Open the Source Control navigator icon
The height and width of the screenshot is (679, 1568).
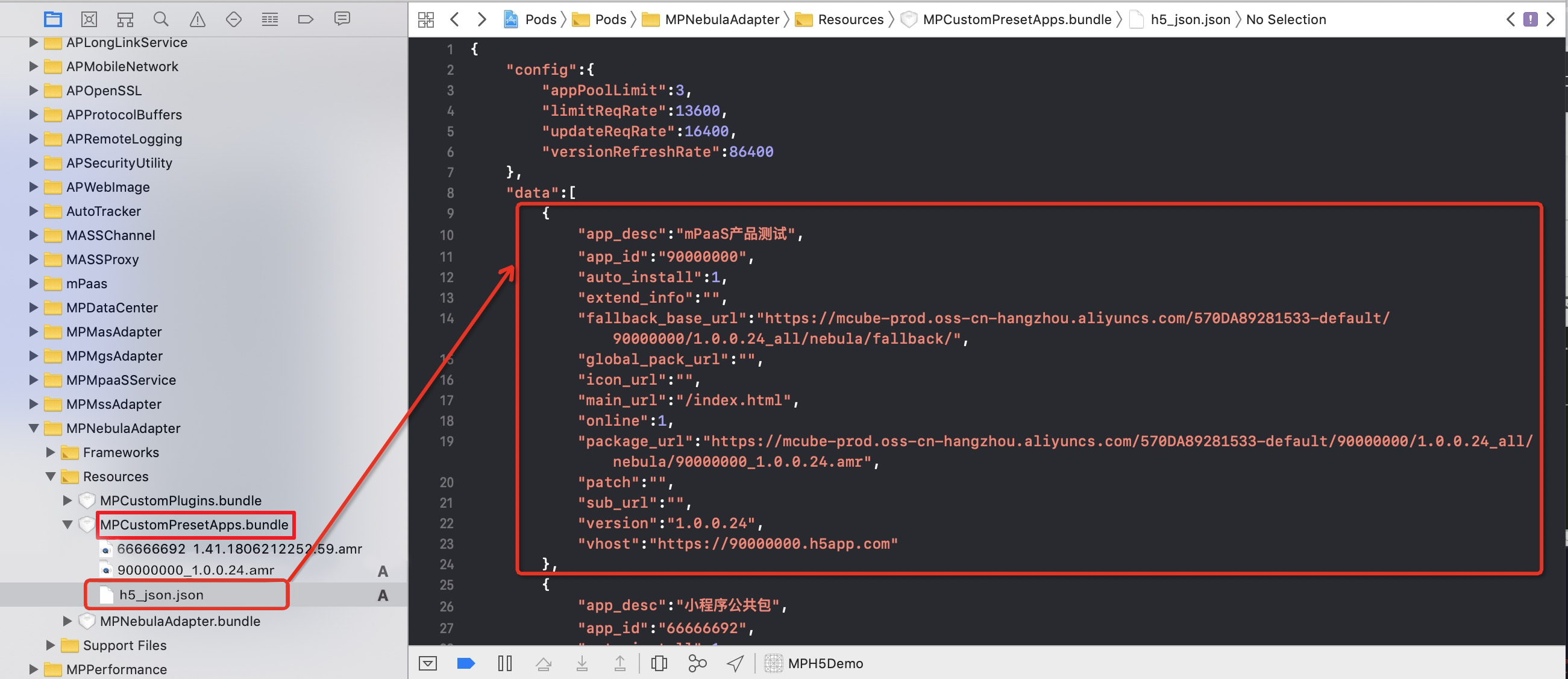click(x=89, y=19)
